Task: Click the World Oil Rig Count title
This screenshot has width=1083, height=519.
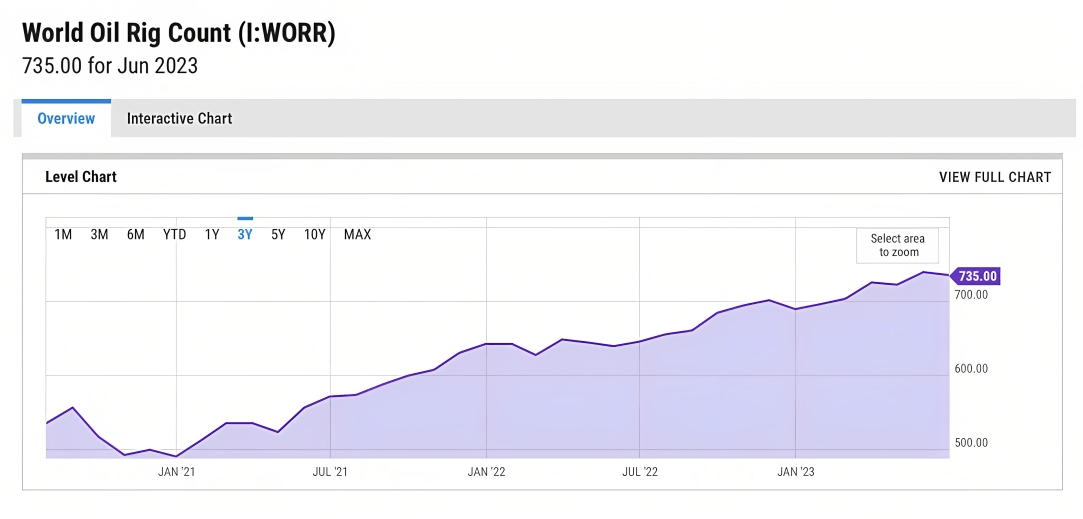Action: (x=179, y=33)
